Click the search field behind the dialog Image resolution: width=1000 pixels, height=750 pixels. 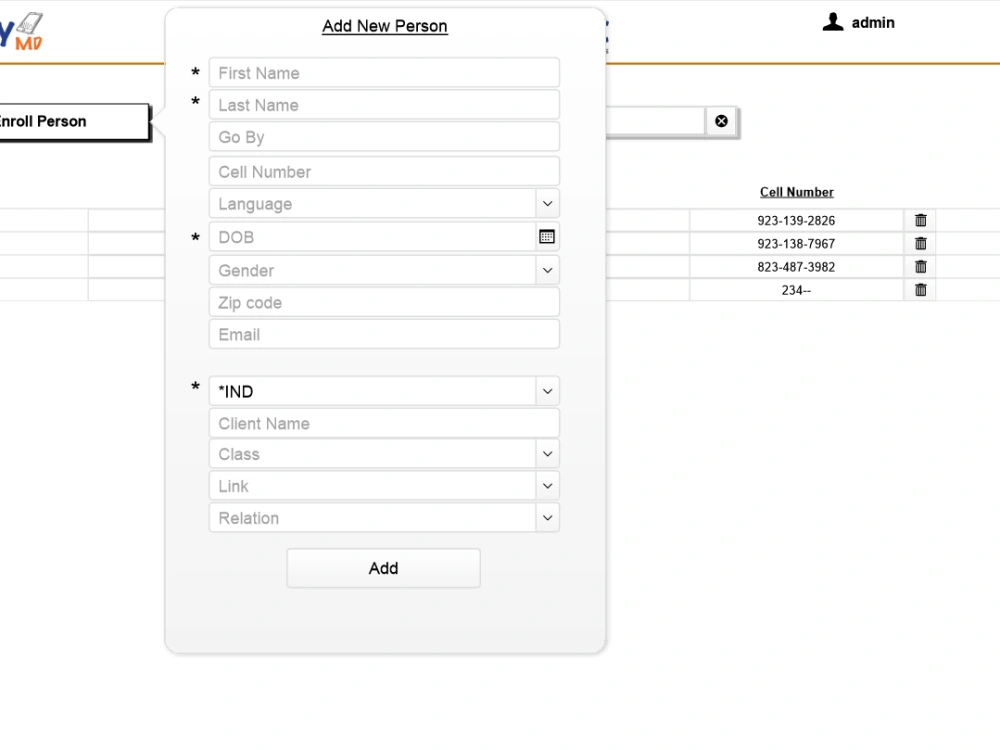click(x=655, y=121)
